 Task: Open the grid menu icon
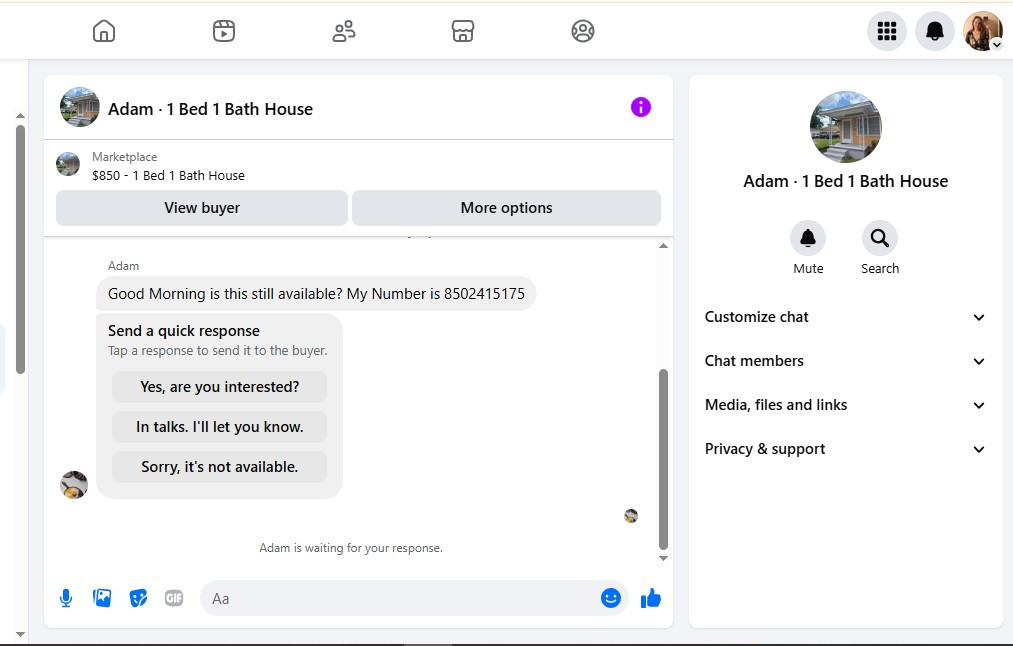(x=886, y=31)
